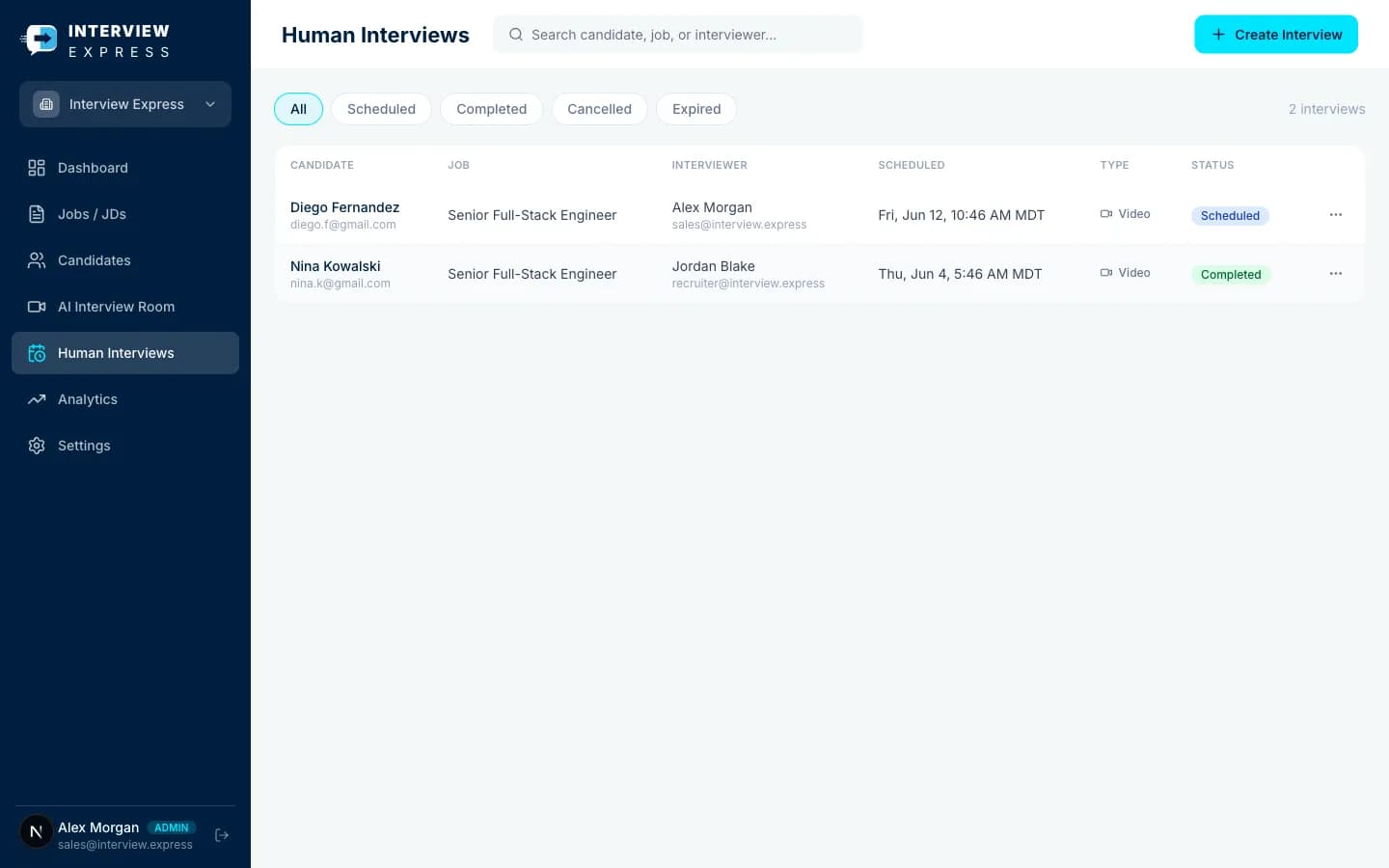1389x868 pixels.
Task: Switch to the Expired filter tab
Action: (x=696, y=109)
